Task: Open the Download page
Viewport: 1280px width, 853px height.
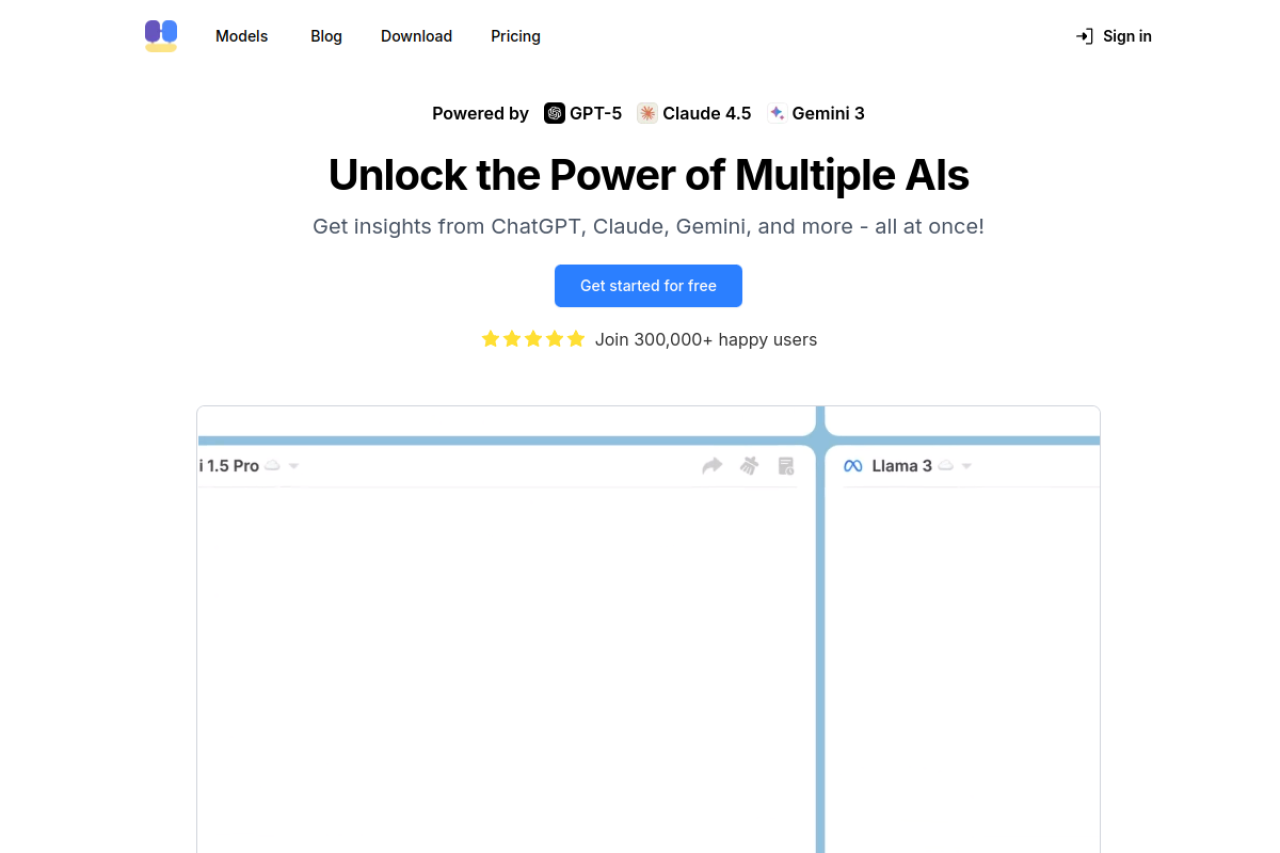Action: tap(416, 36)
